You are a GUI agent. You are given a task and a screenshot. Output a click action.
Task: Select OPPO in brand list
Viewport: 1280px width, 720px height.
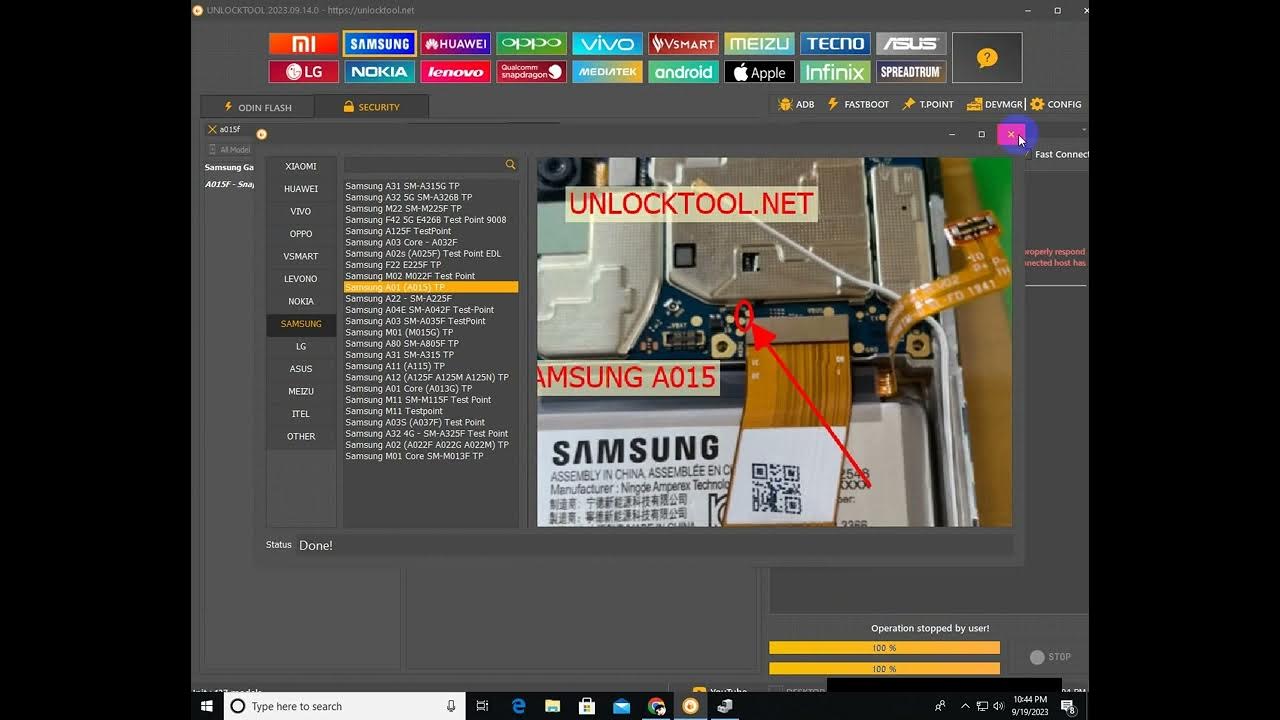301,234
